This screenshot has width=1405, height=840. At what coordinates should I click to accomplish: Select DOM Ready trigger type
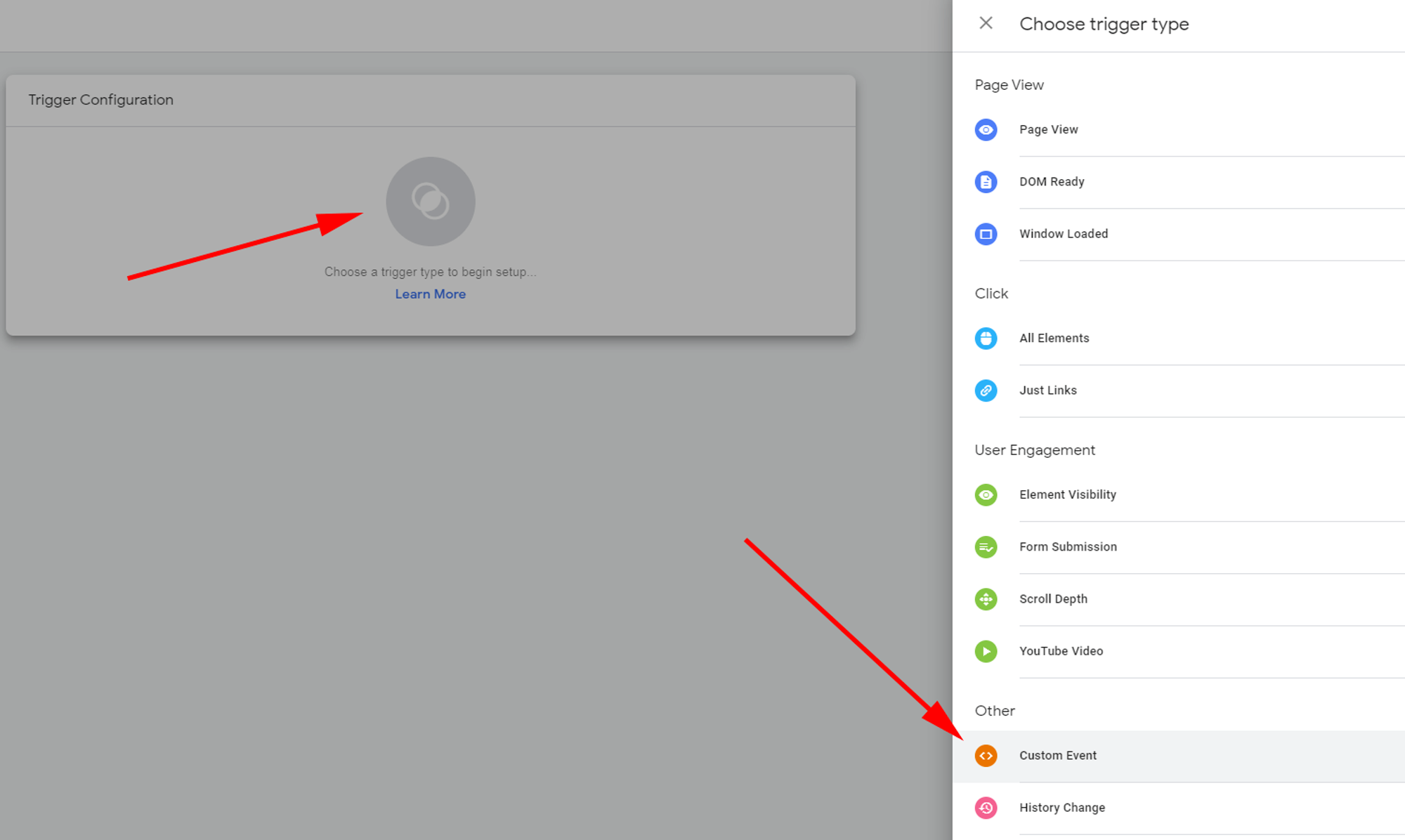point(1179,182)
